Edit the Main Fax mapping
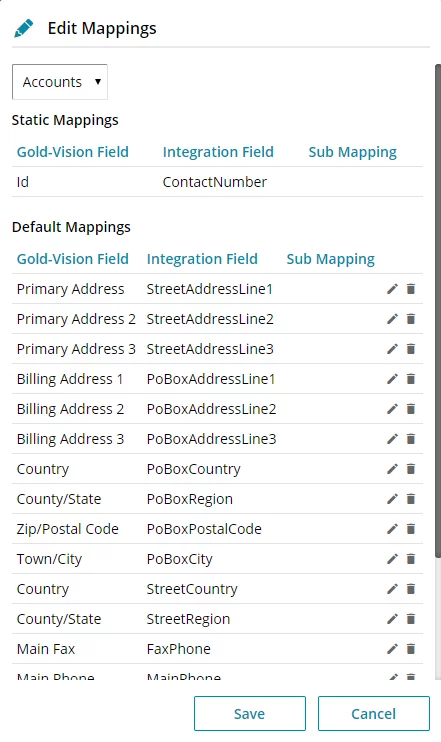 tap(392, 649)
